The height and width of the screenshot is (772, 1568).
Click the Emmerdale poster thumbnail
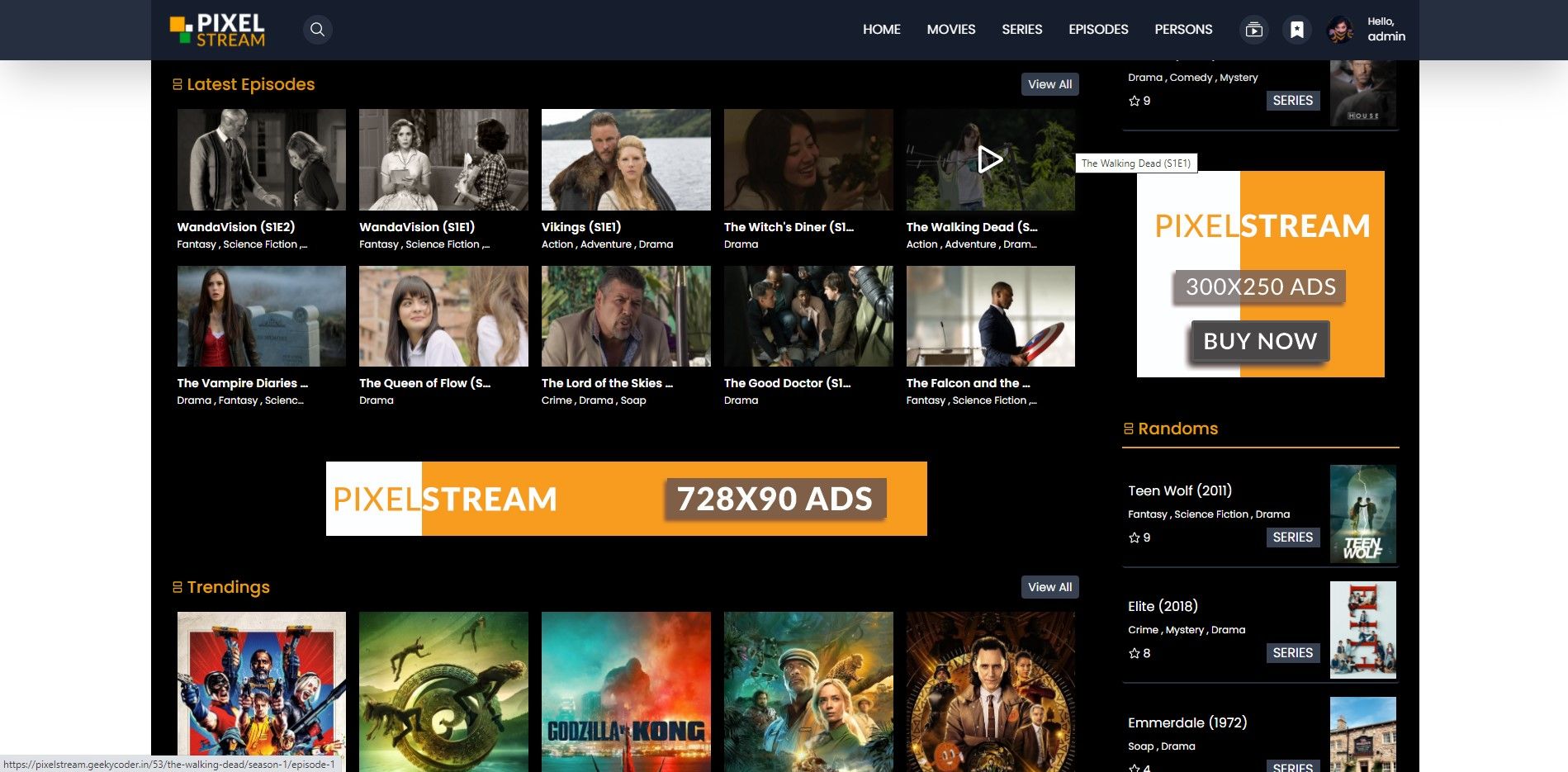[x=1363, y=734]
